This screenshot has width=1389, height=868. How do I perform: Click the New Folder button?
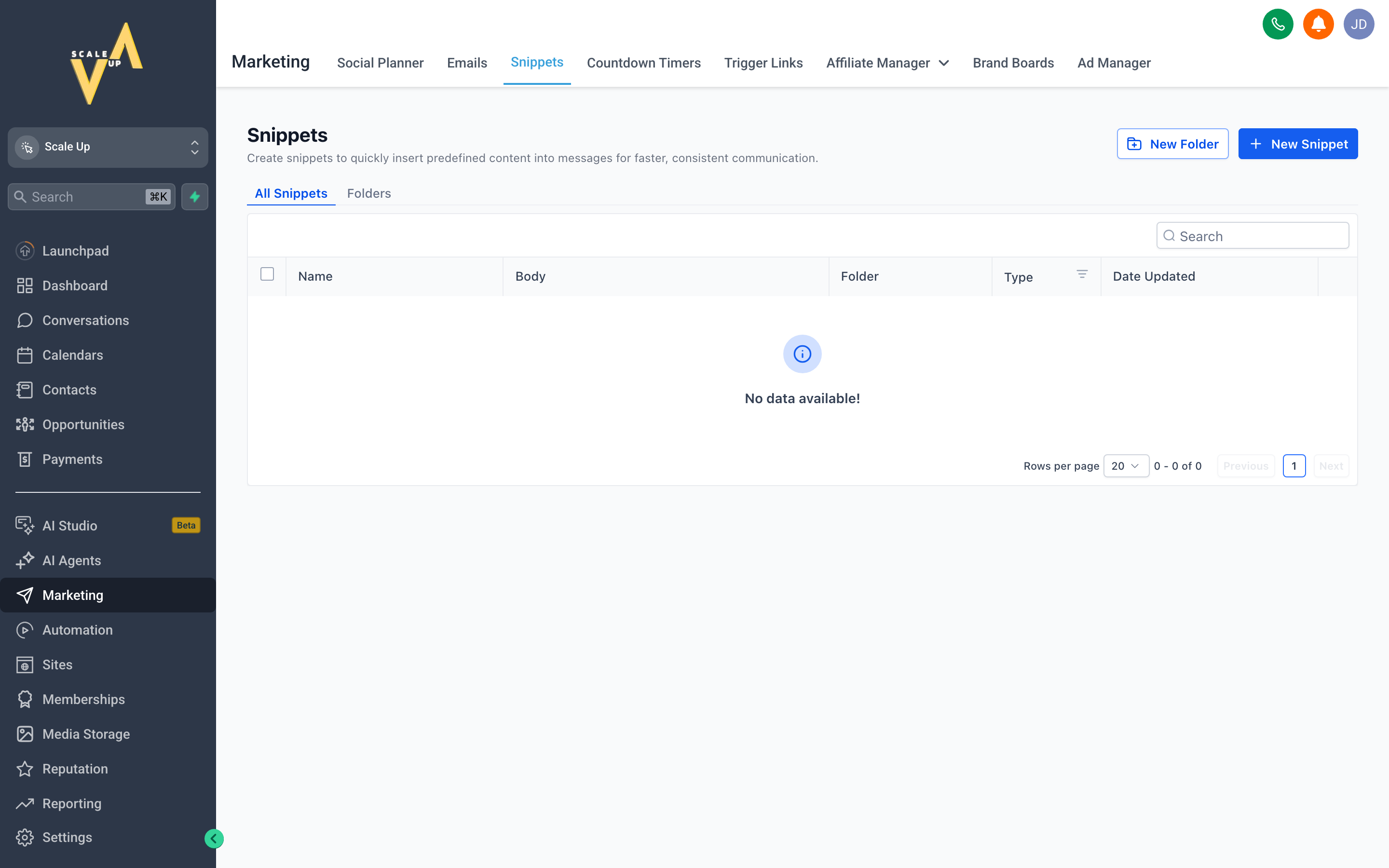click(x=1172, y=144)
